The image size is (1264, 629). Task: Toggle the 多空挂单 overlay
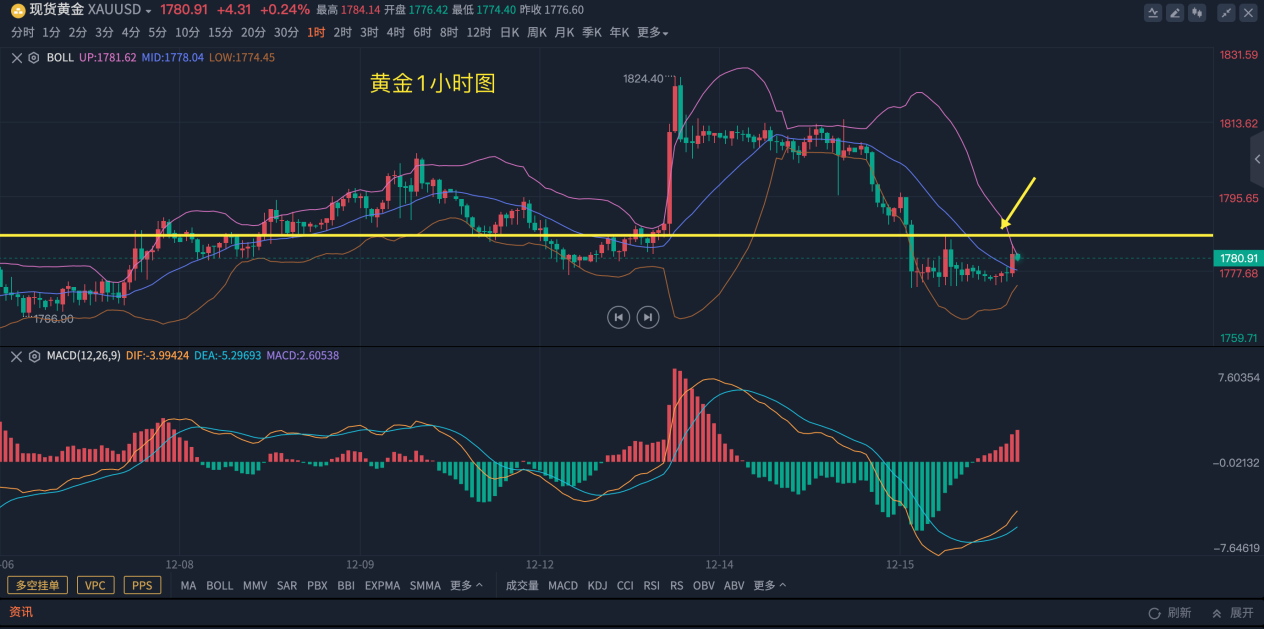pos(37,585)
